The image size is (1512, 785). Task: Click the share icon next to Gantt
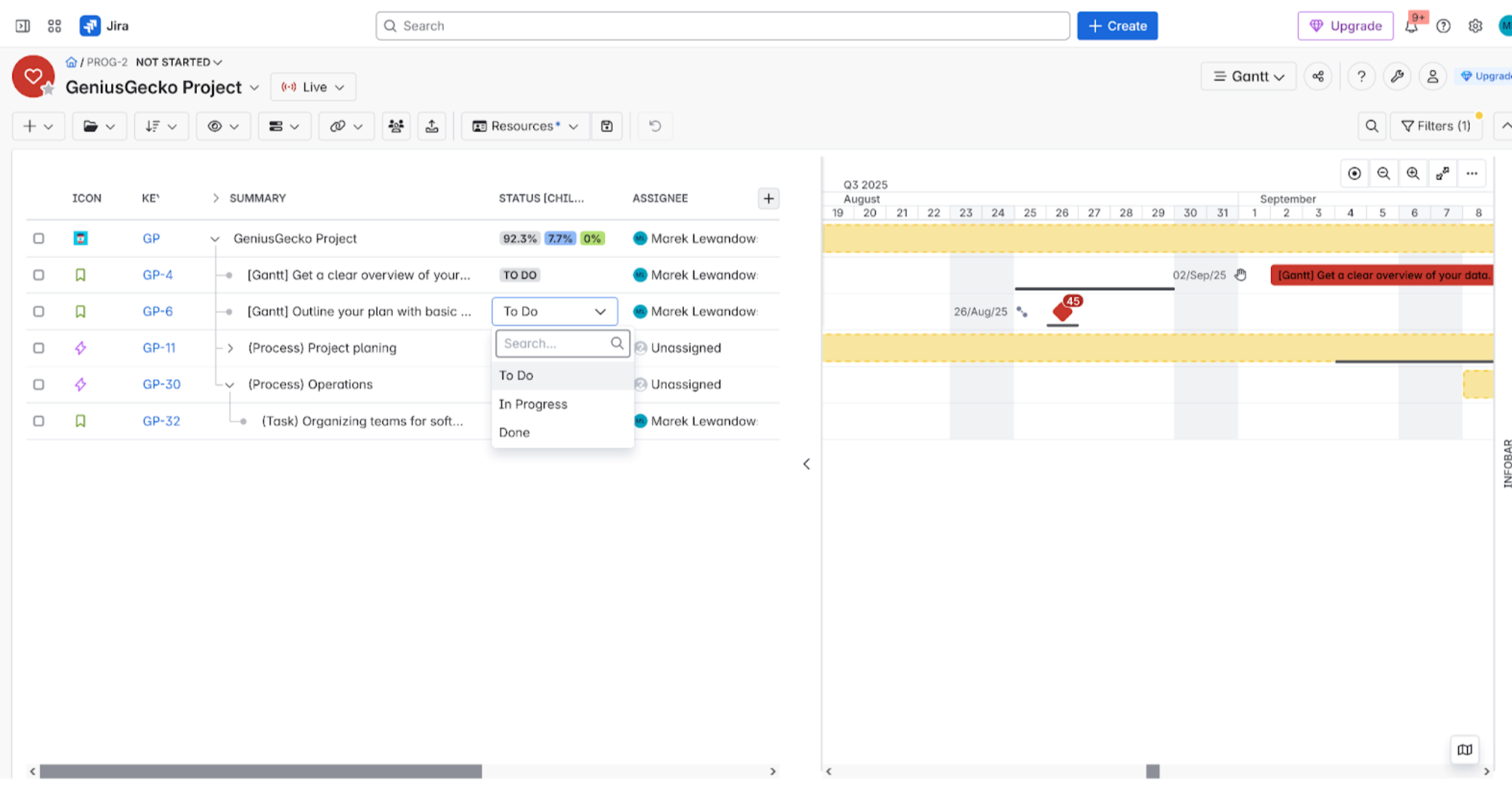click(1318, 76)
